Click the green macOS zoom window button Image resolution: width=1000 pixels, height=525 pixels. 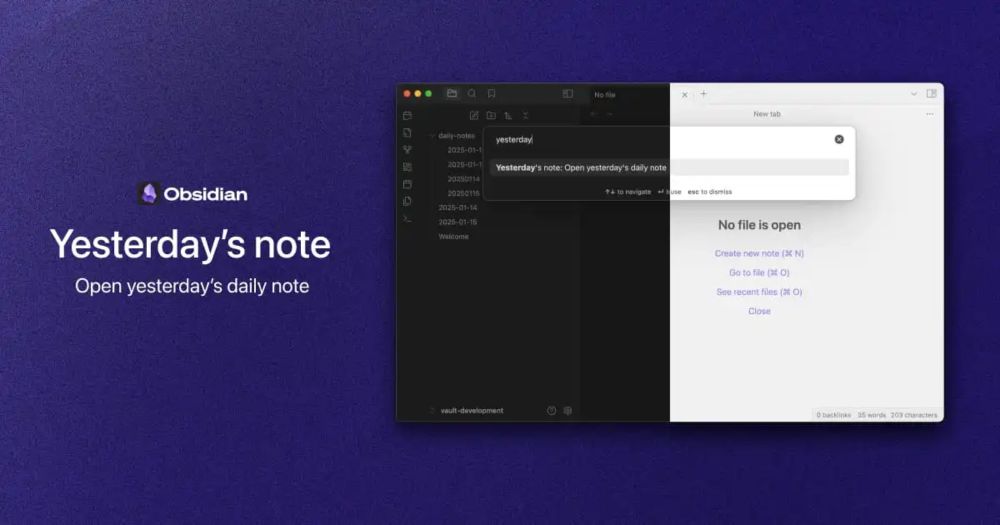coord(429,94)
